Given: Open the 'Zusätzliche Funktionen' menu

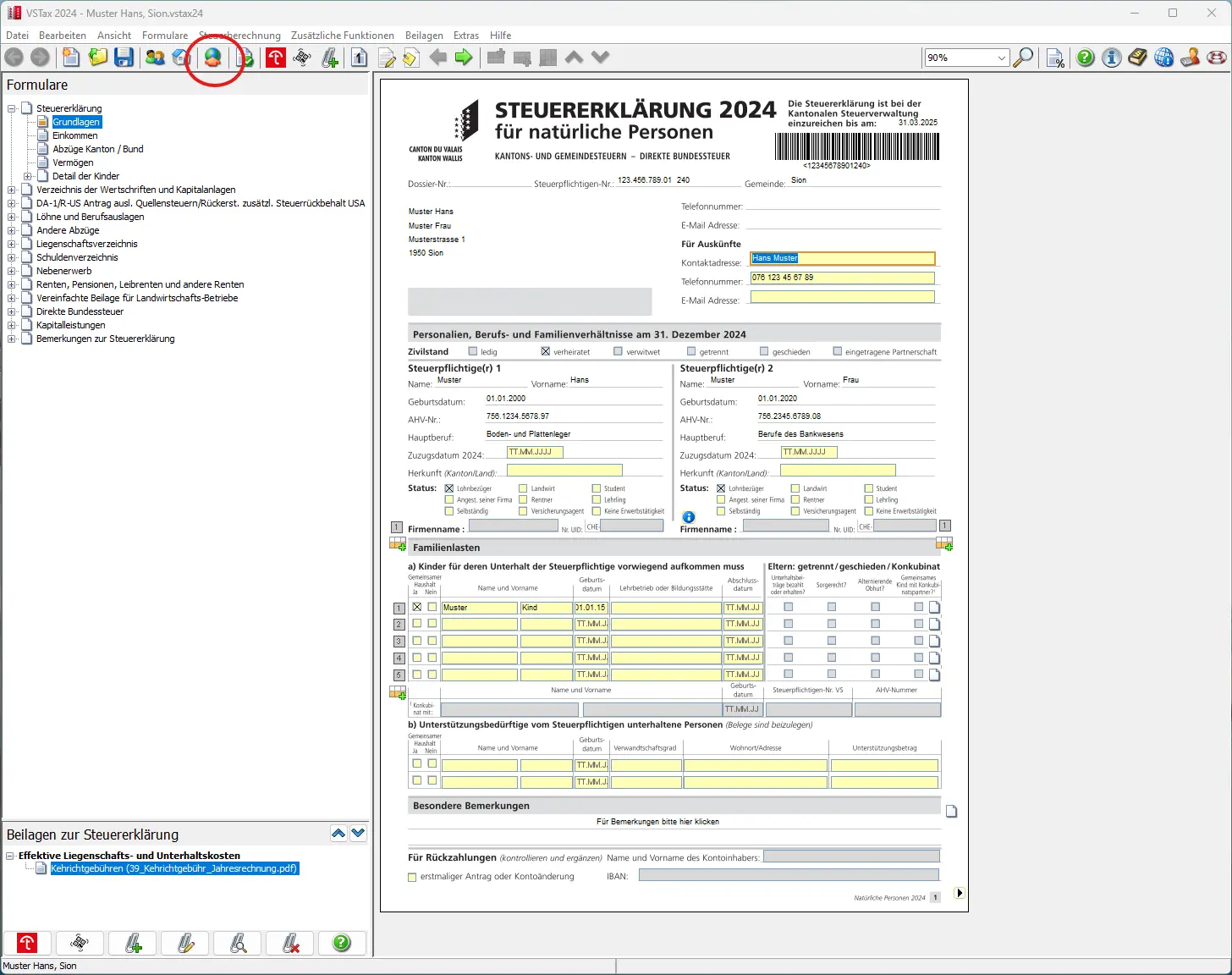Looking at the screenshot, I should [x=342, y=36].
